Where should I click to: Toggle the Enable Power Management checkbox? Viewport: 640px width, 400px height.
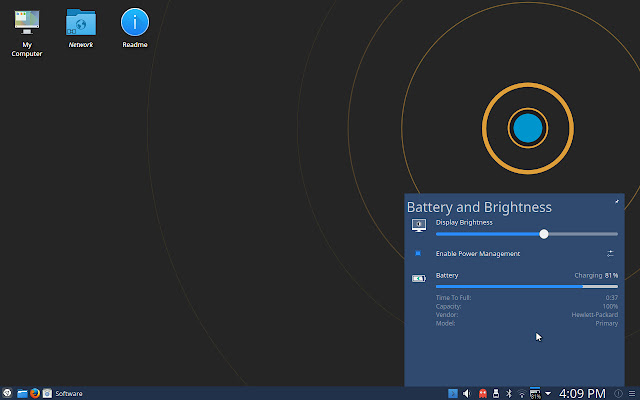coord(418,253)
